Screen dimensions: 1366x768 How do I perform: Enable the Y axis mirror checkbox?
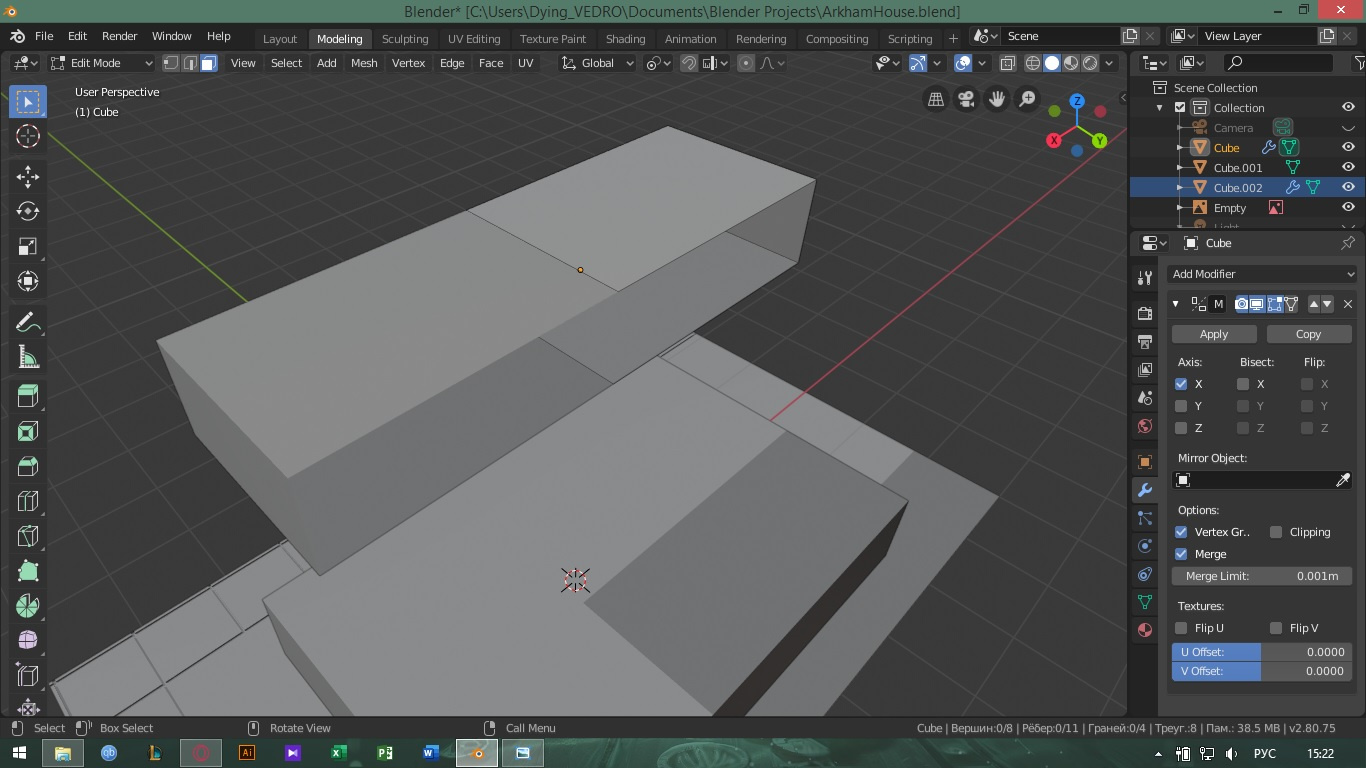(1181, 406)
